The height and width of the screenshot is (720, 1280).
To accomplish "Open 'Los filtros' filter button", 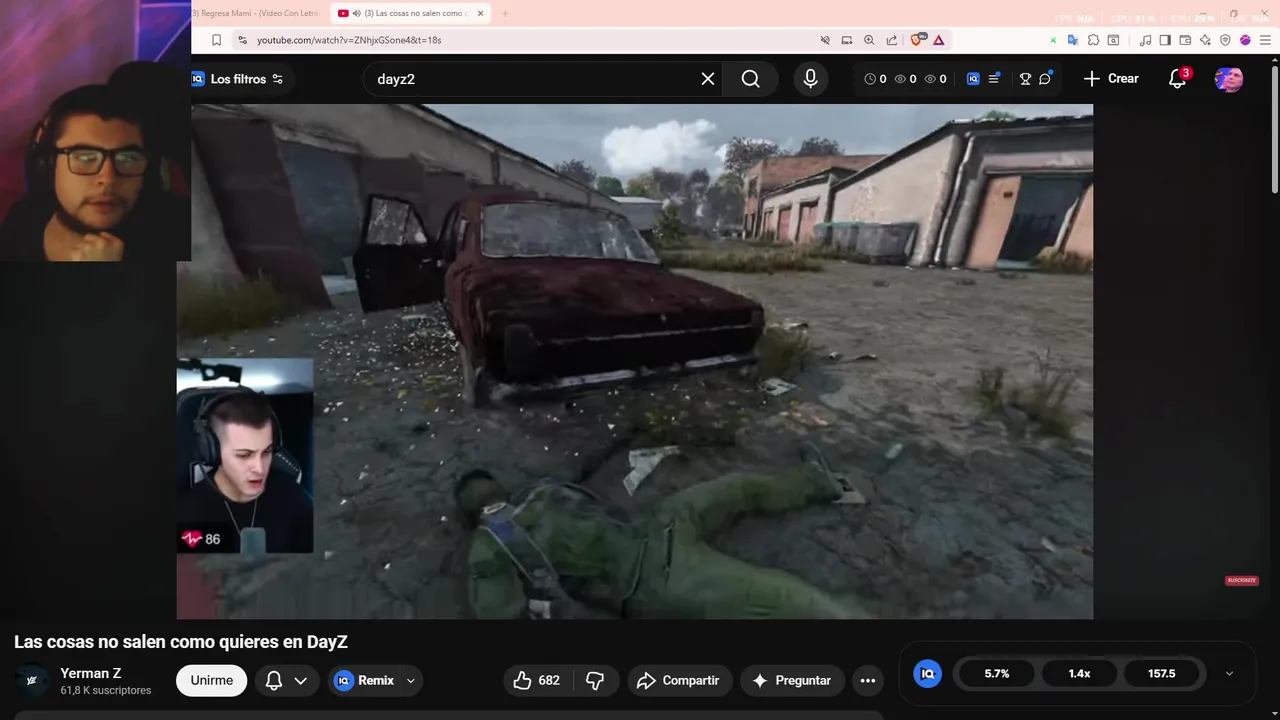I will (x=238, y=79).
